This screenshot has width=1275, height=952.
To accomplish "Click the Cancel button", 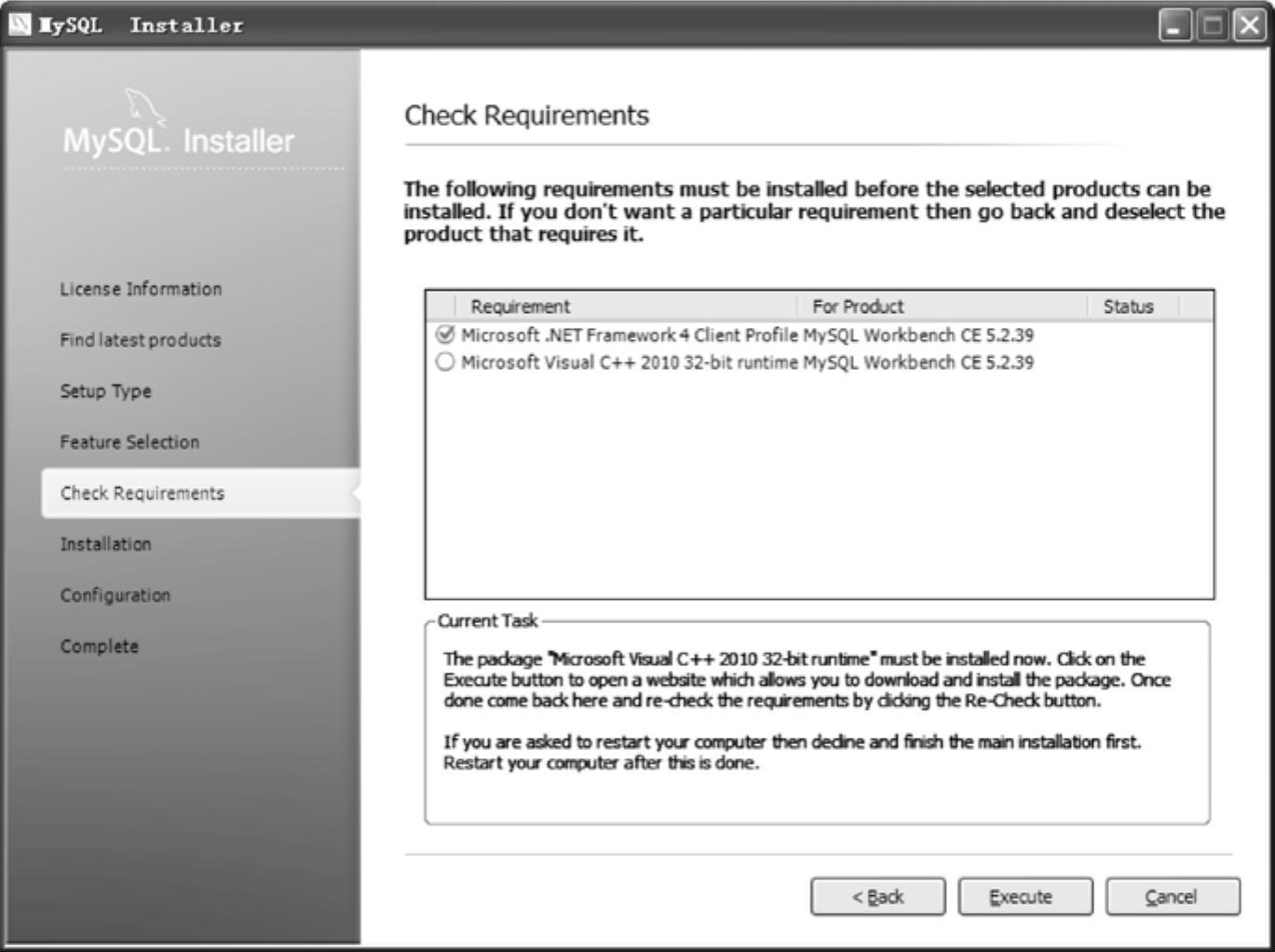I will (1173, 896).
